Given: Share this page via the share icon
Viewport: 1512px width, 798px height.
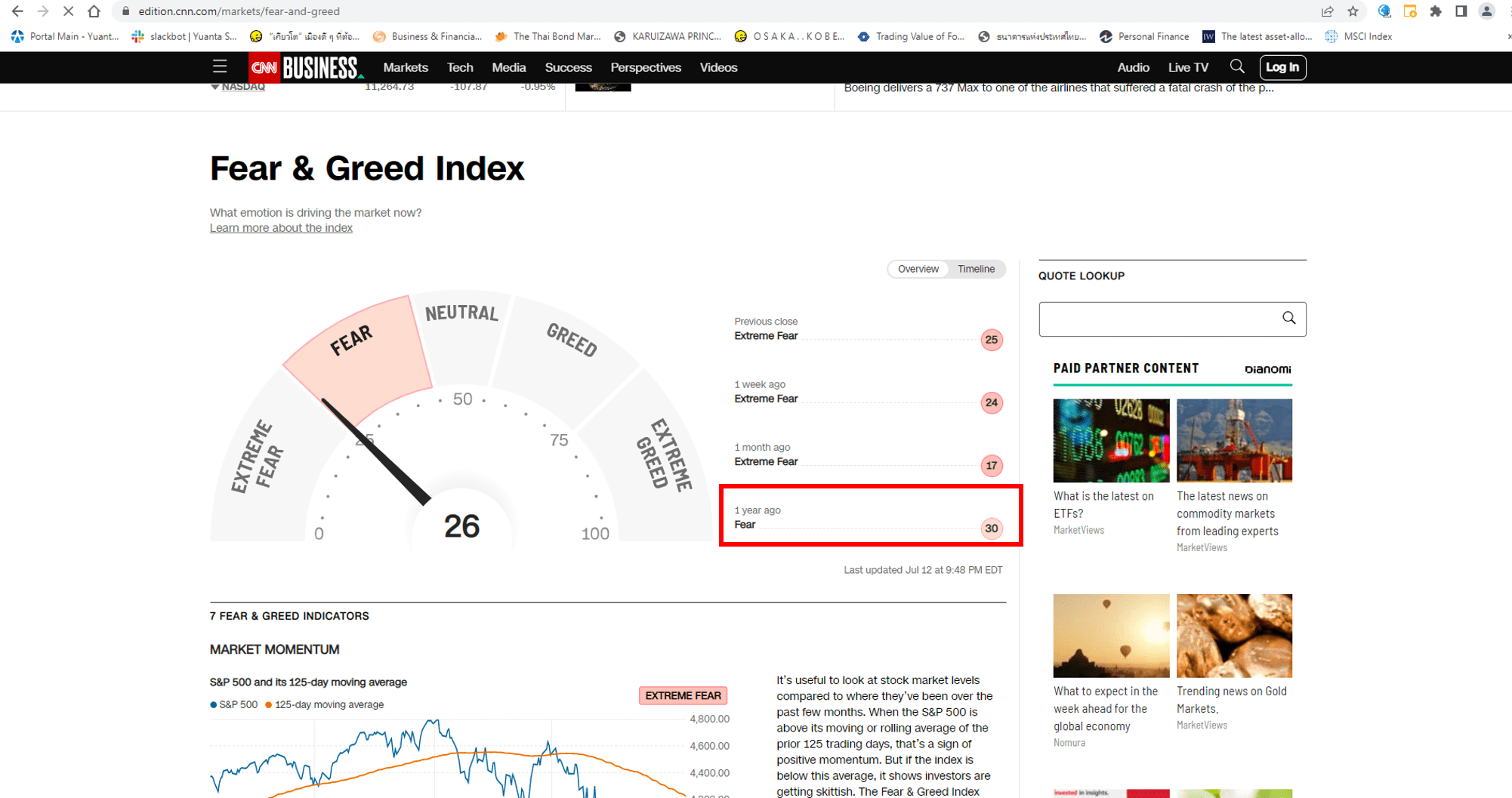Looking at the screenshot, I should [1327, 11].
